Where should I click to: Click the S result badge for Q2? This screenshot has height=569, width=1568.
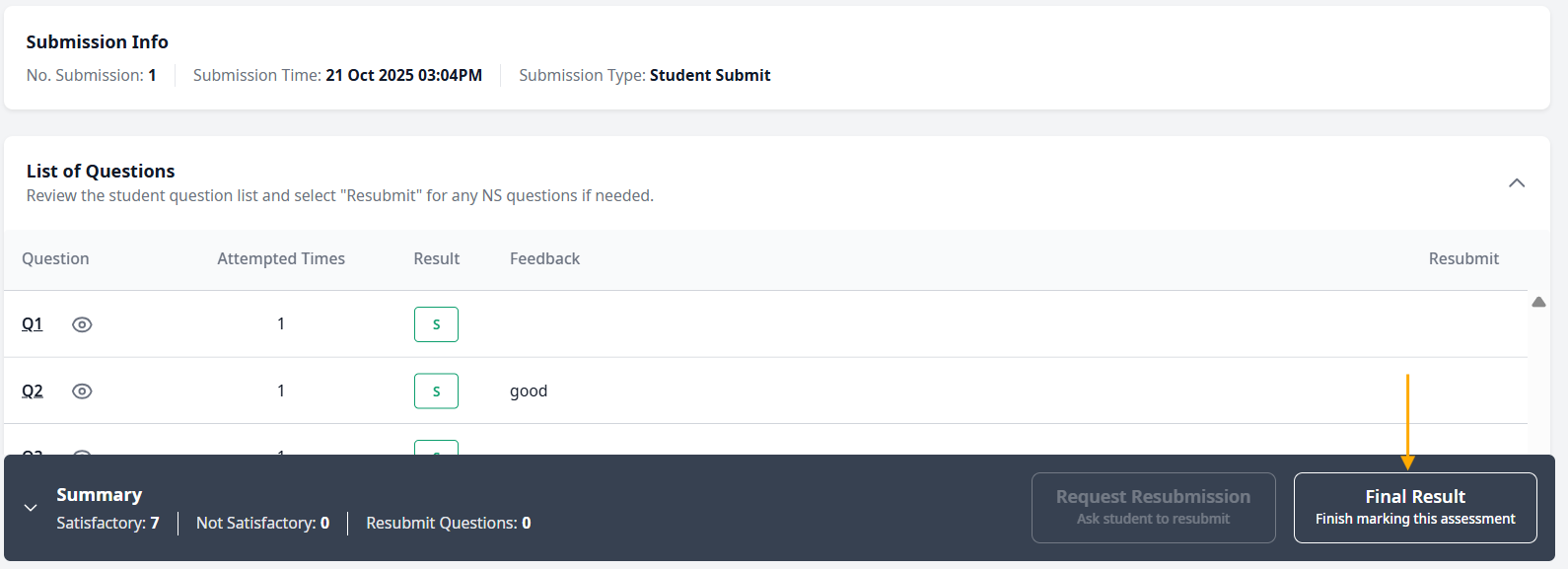(436, 391)
